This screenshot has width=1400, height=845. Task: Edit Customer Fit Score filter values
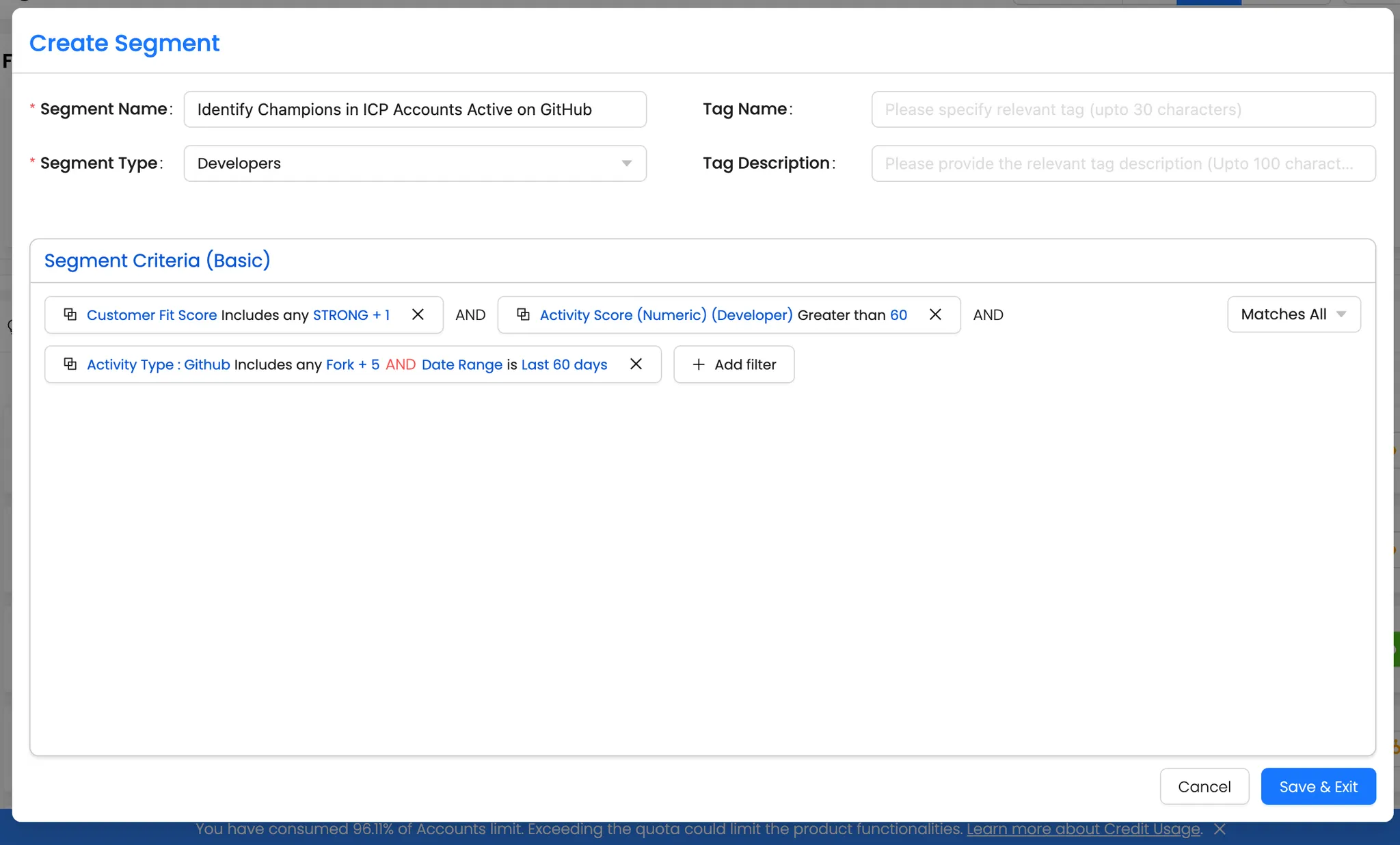tap(351, 315)
